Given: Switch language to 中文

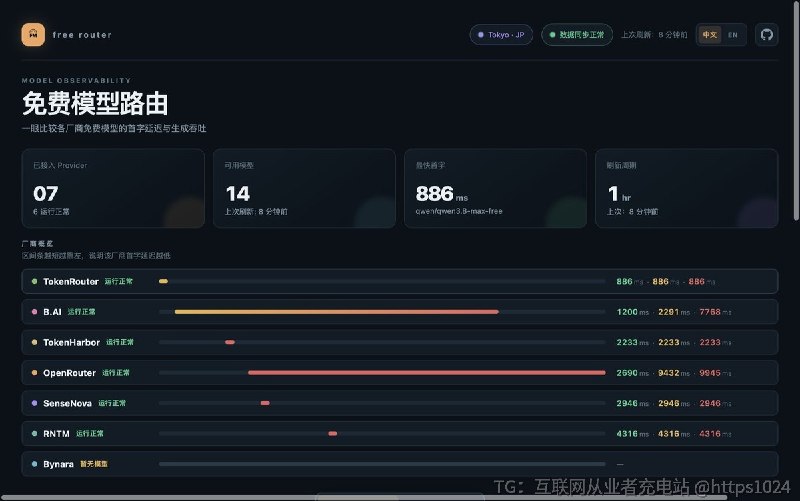Looking at the screenshot, I should (x=710, y=35).
